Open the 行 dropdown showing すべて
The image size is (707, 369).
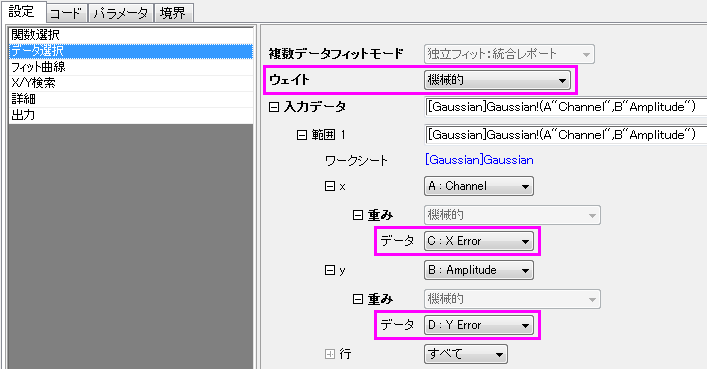coord(466,354)
